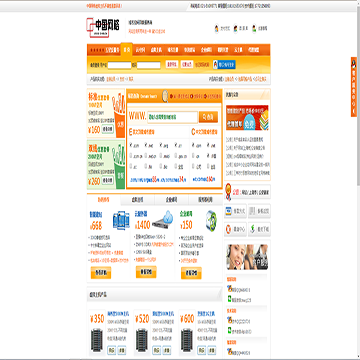This screenshot has width=360, height=360.
Task: Click the first person icon in the header
Action: coord(217,29)
